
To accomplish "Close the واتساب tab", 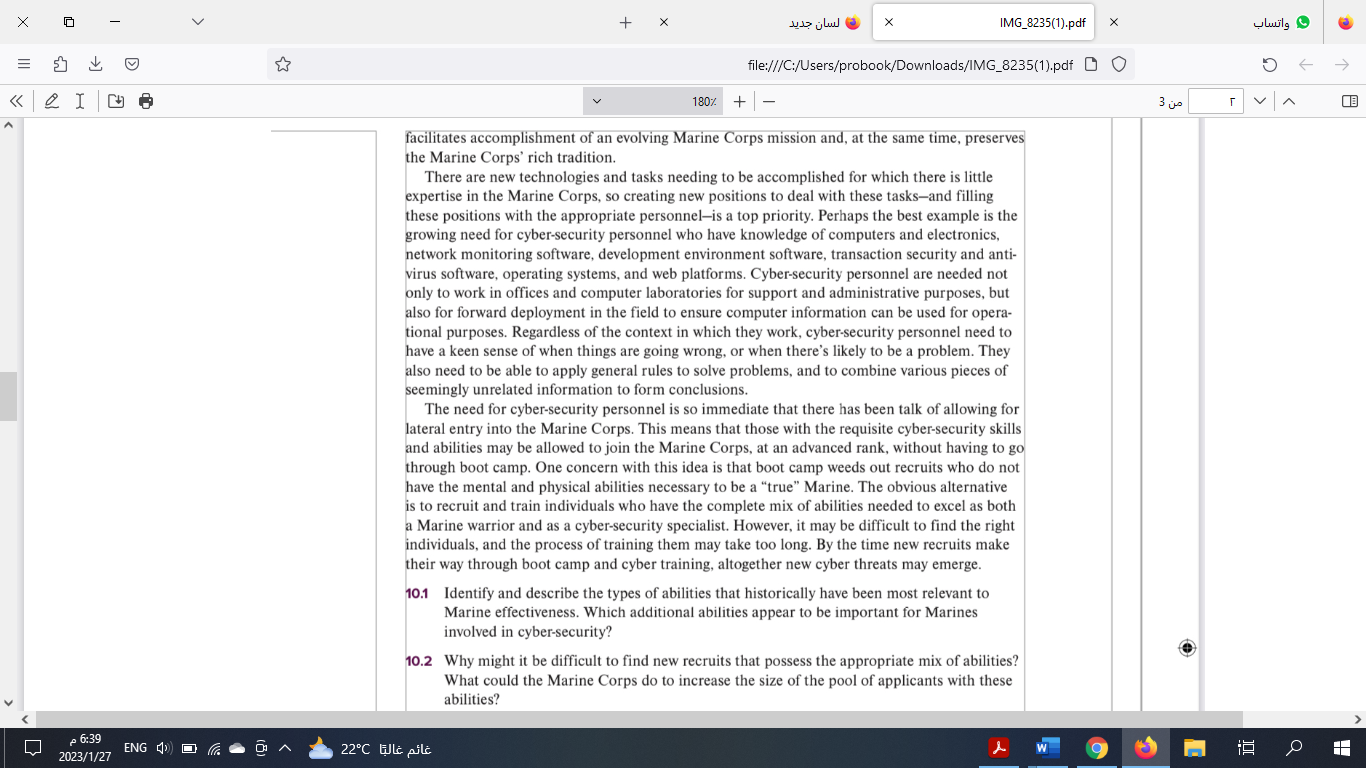I will coord(1115,22).
